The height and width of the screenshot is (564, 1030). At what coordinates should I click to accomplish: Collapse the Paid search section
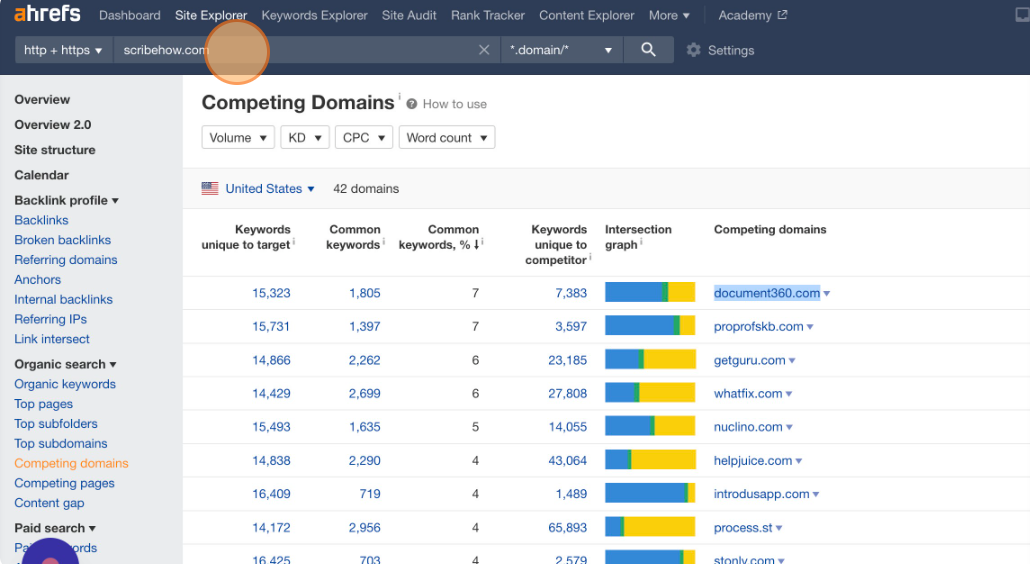[55, 528]
